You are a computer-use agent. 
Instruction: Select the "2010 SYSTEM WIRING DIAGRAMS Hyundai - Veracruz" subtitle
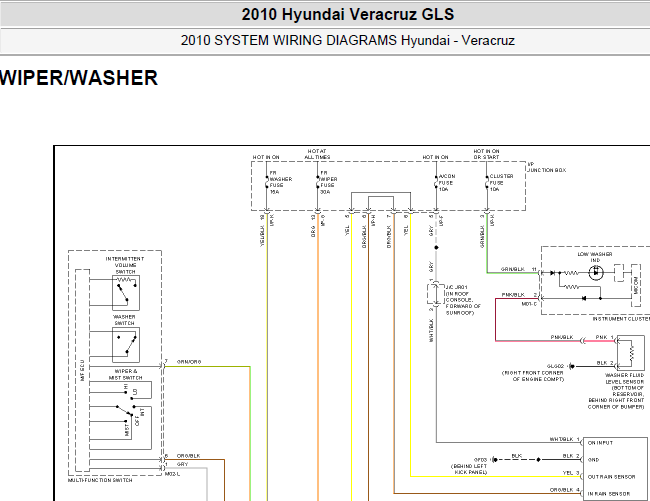point(348,41)
